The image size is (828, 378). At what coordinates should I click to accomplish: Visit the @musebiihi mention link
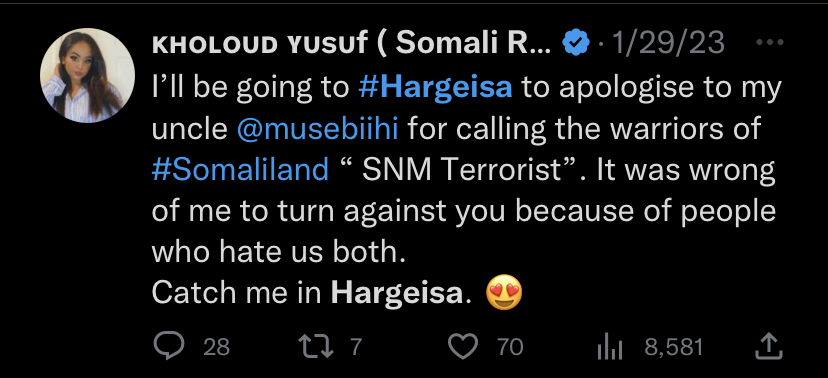pos(317,129)
